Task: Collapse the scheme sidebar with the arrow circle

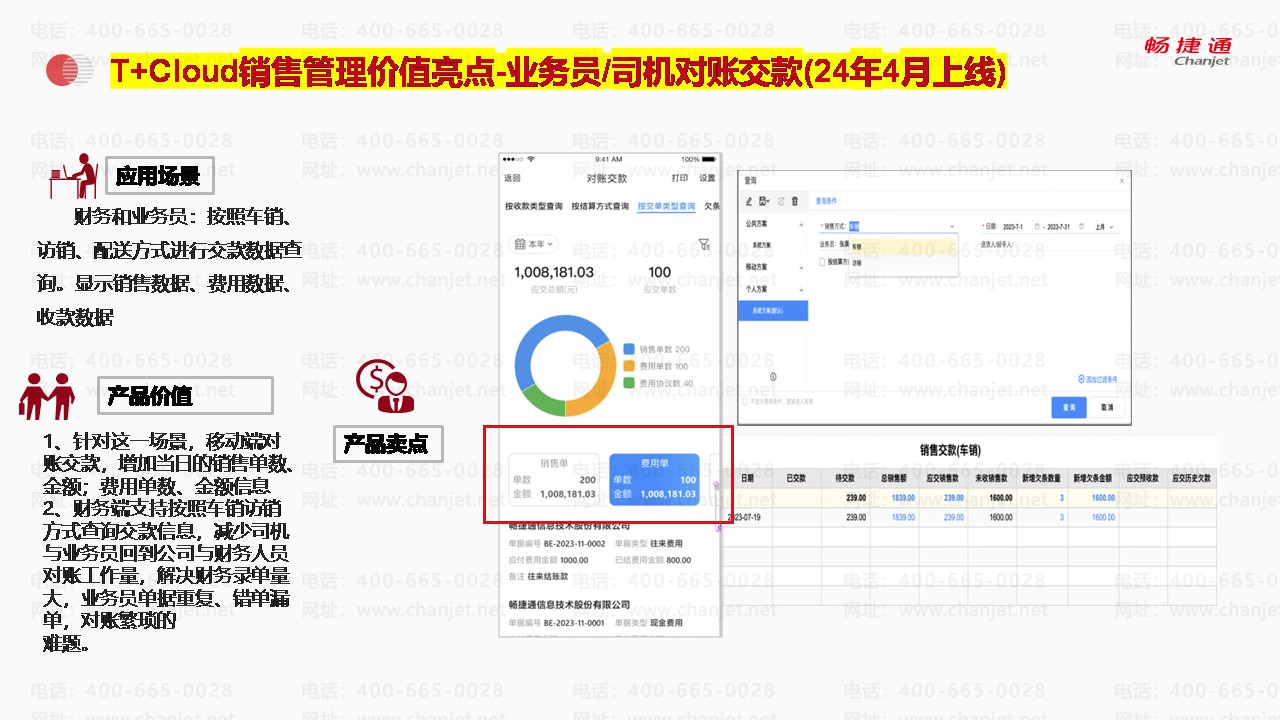Action: tap(773, 376)
